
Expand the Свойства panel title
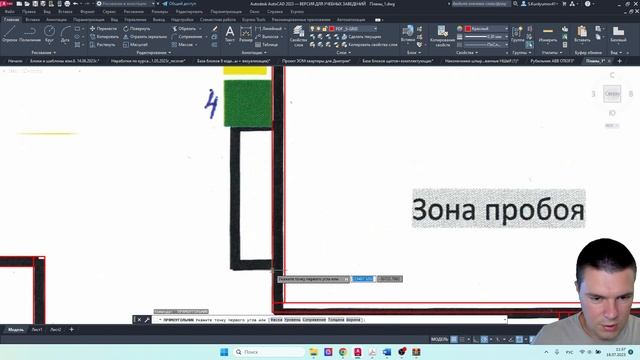point(467,53)
